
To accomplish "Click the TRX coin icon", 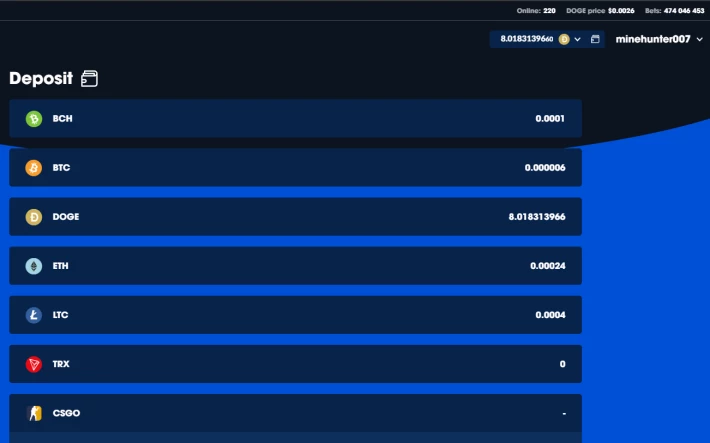I will [34, 364].
